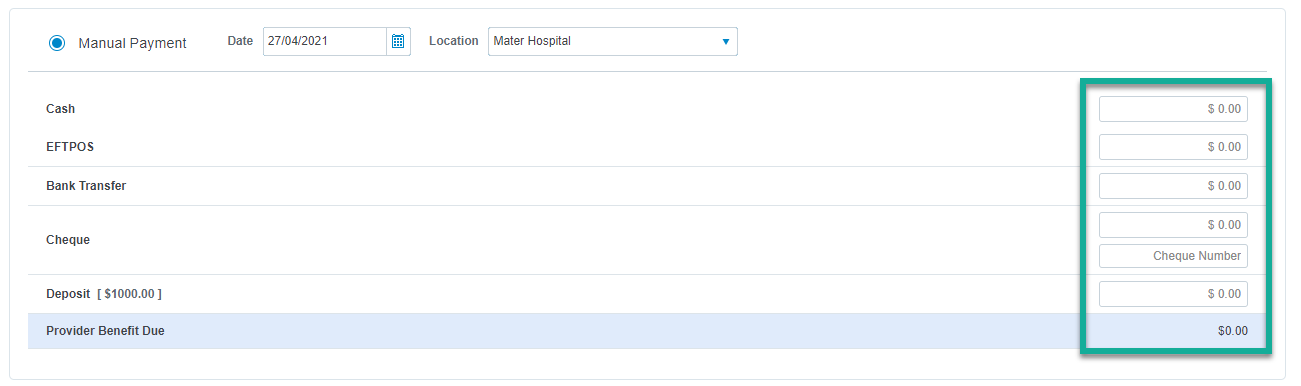Click the Deposit [ $1000.00 ] label
This screenshot has width=1301, height=386.
tap(104, 294)
